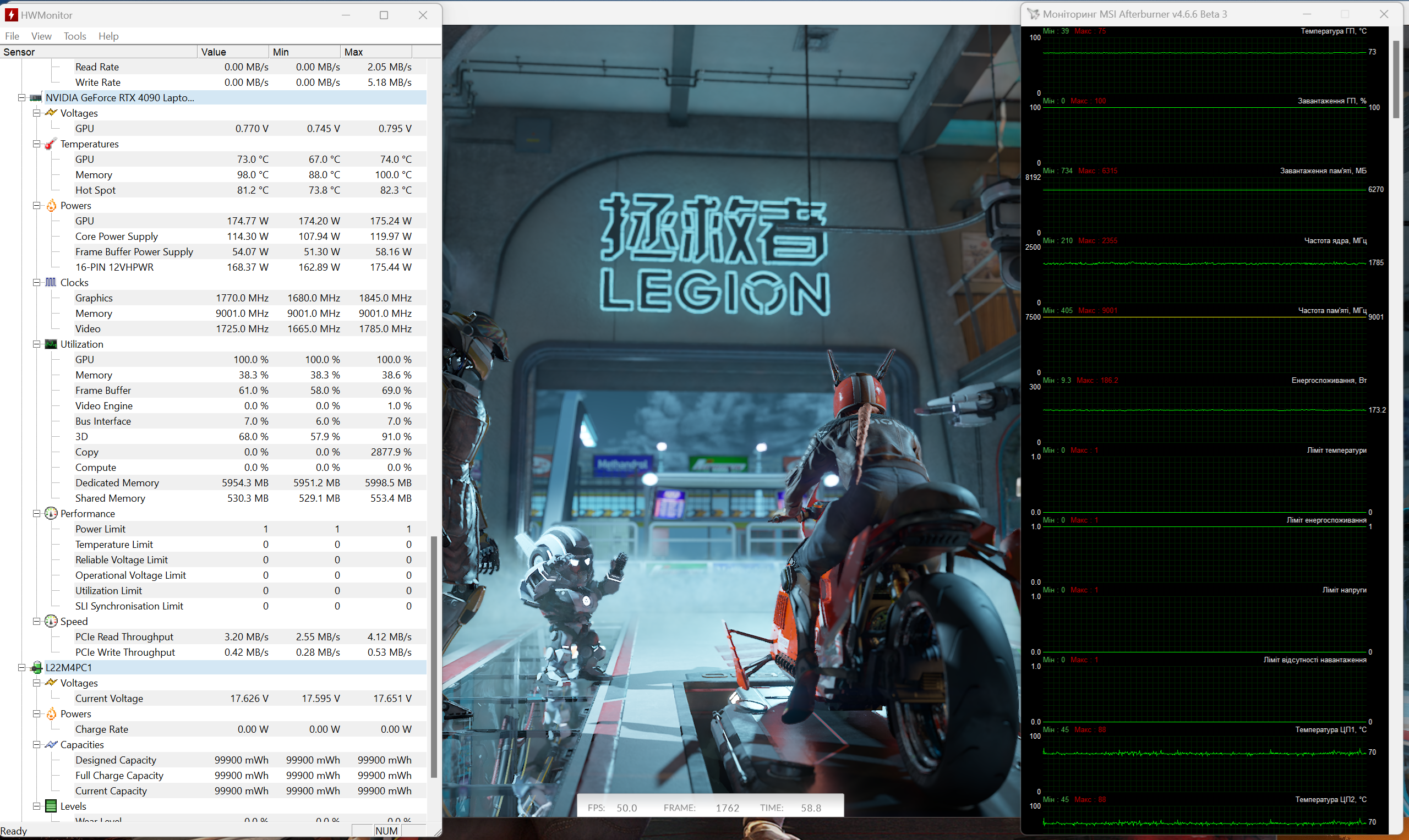The image size is (1409, 840).
Task: Collapse the Capacities section expander
Action: pos(37,745)
